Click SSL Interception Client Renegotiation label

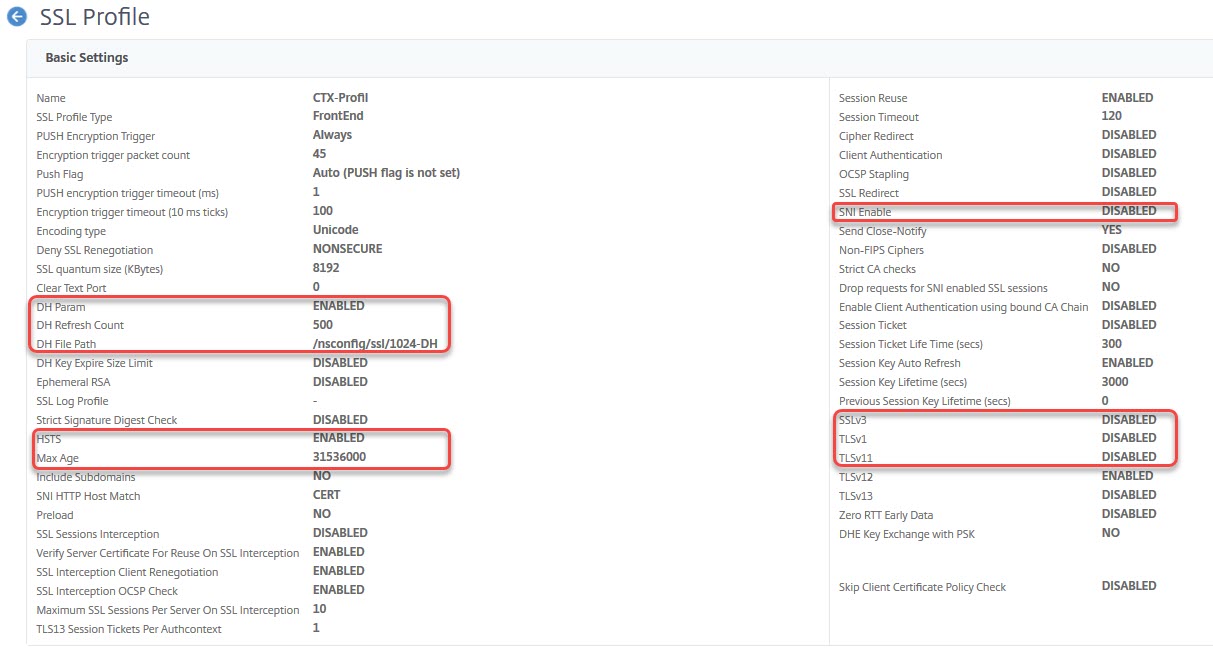click(127, 573)
